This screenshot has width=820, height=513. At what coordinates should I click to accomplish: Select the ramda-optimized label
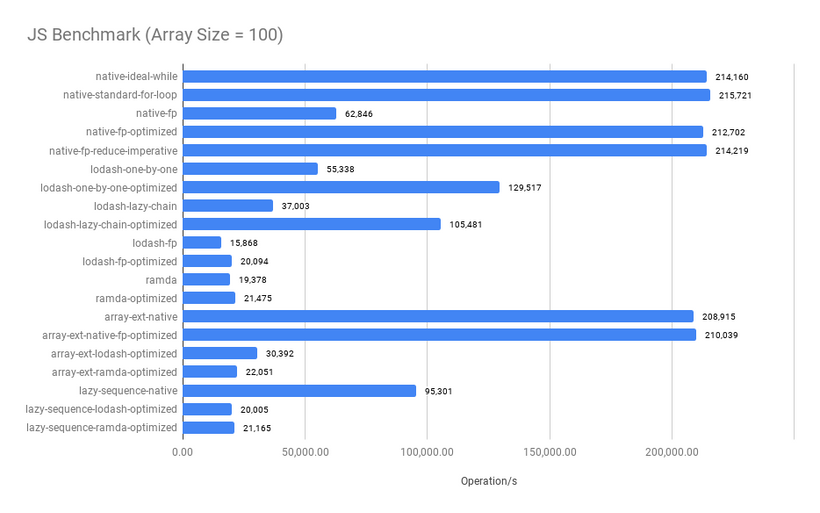(x=136, y=298)
